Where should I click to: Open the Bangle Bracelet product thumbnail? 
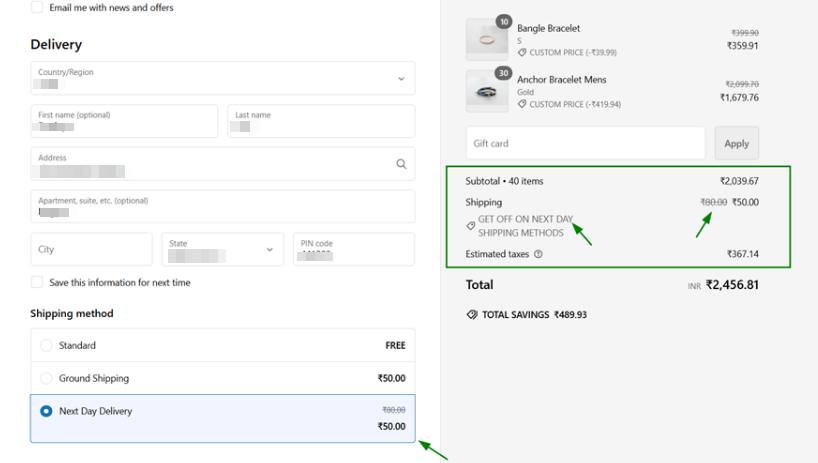pyautogui.click(x=487, y=40)
